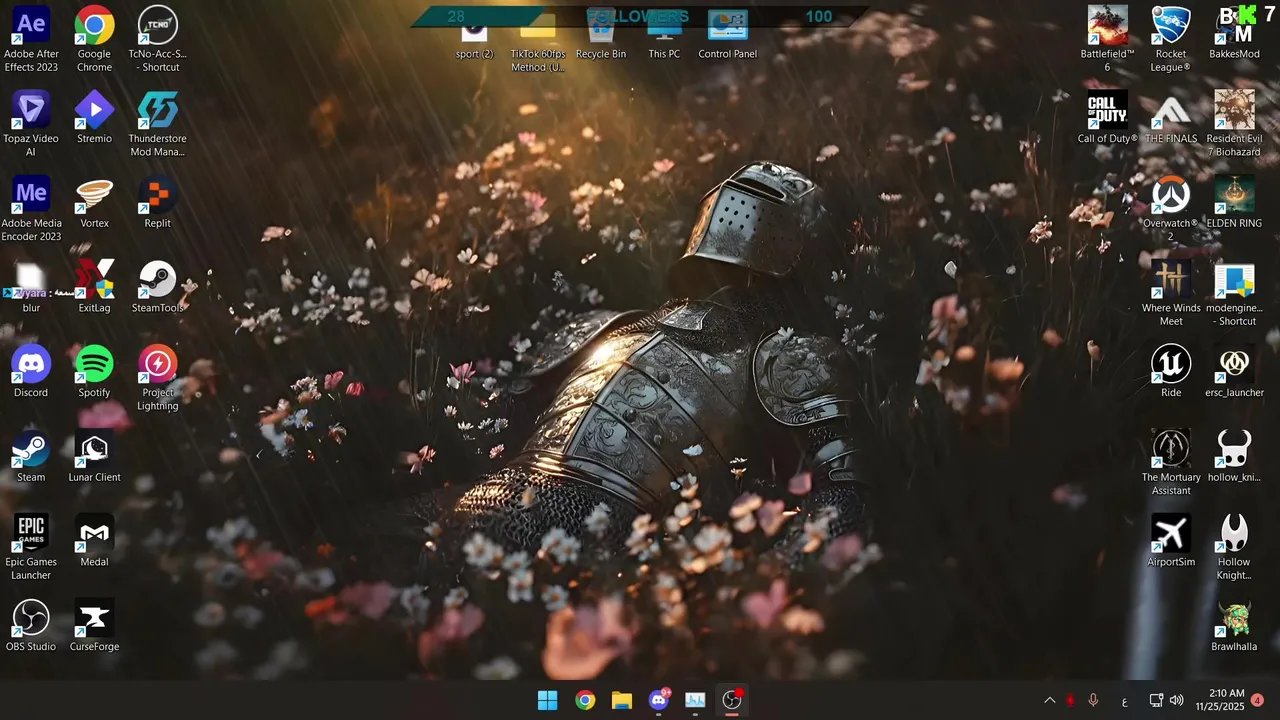
Task: Select the blur file on the desktop
Action: click(31, 288)
